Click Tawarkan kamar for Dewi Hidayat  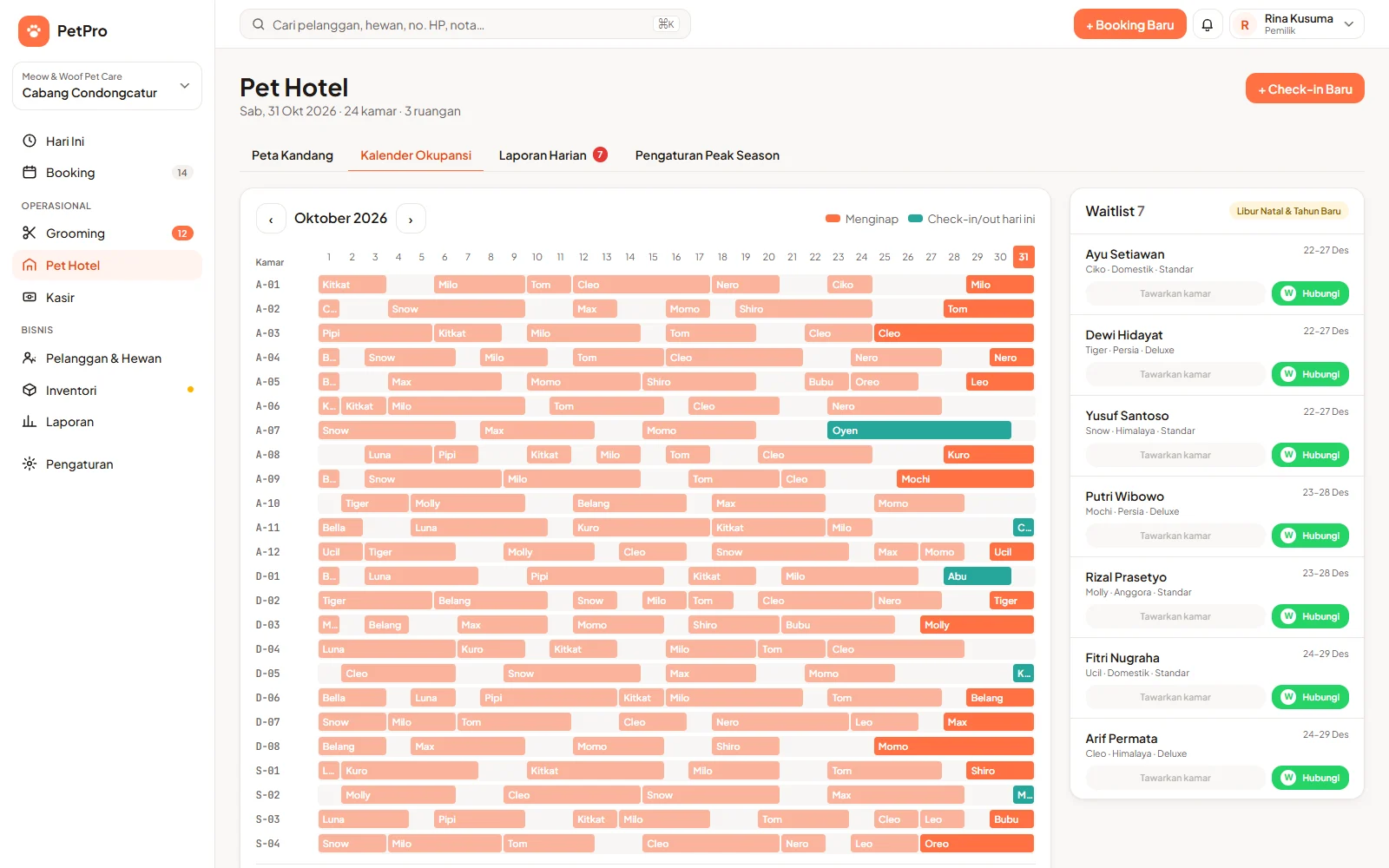pyautogui.click(x=1175, y=374)
